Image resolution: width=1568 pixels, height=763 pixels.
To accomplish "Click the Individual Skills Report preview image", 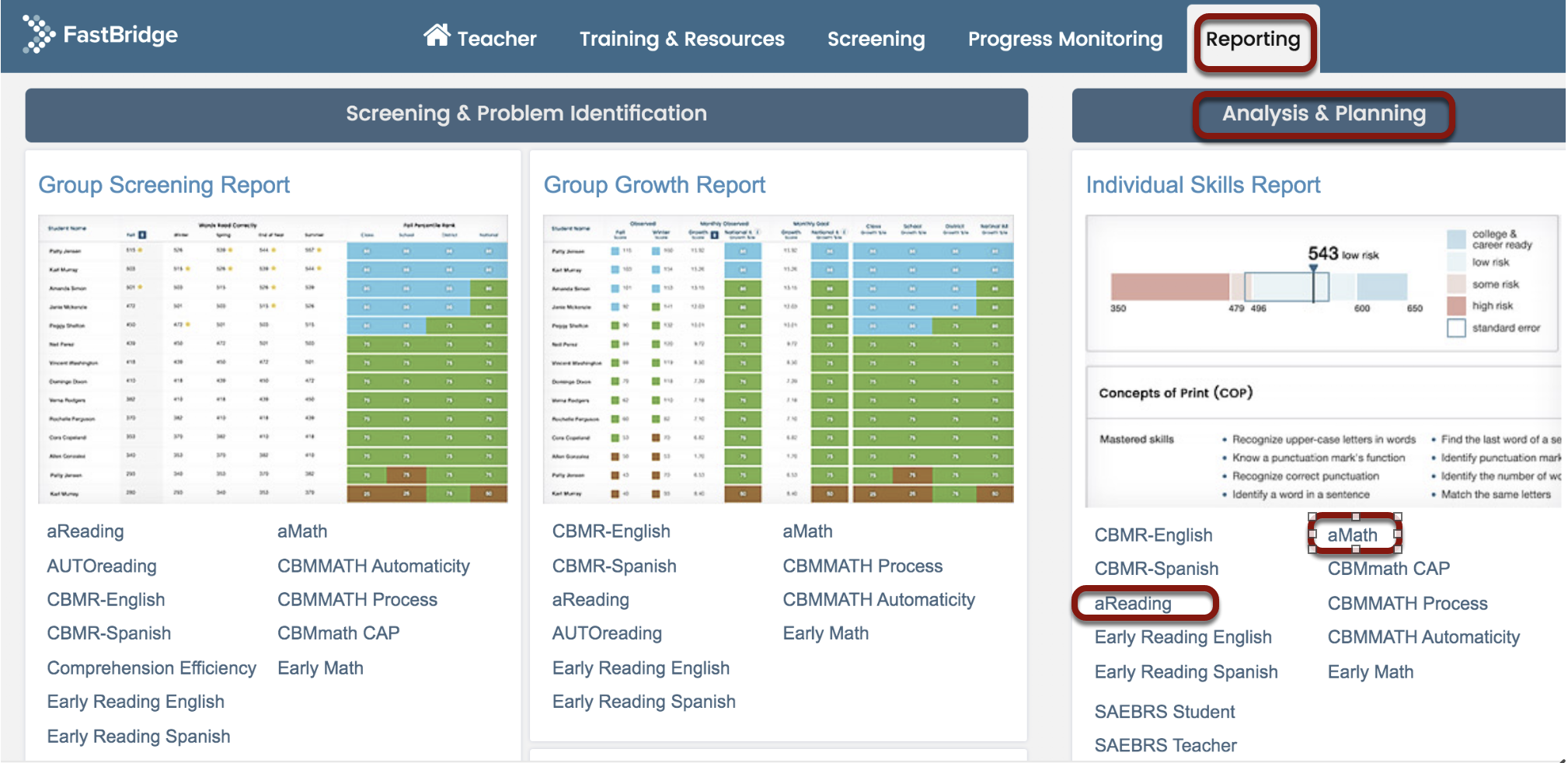I will [1322, 361].
